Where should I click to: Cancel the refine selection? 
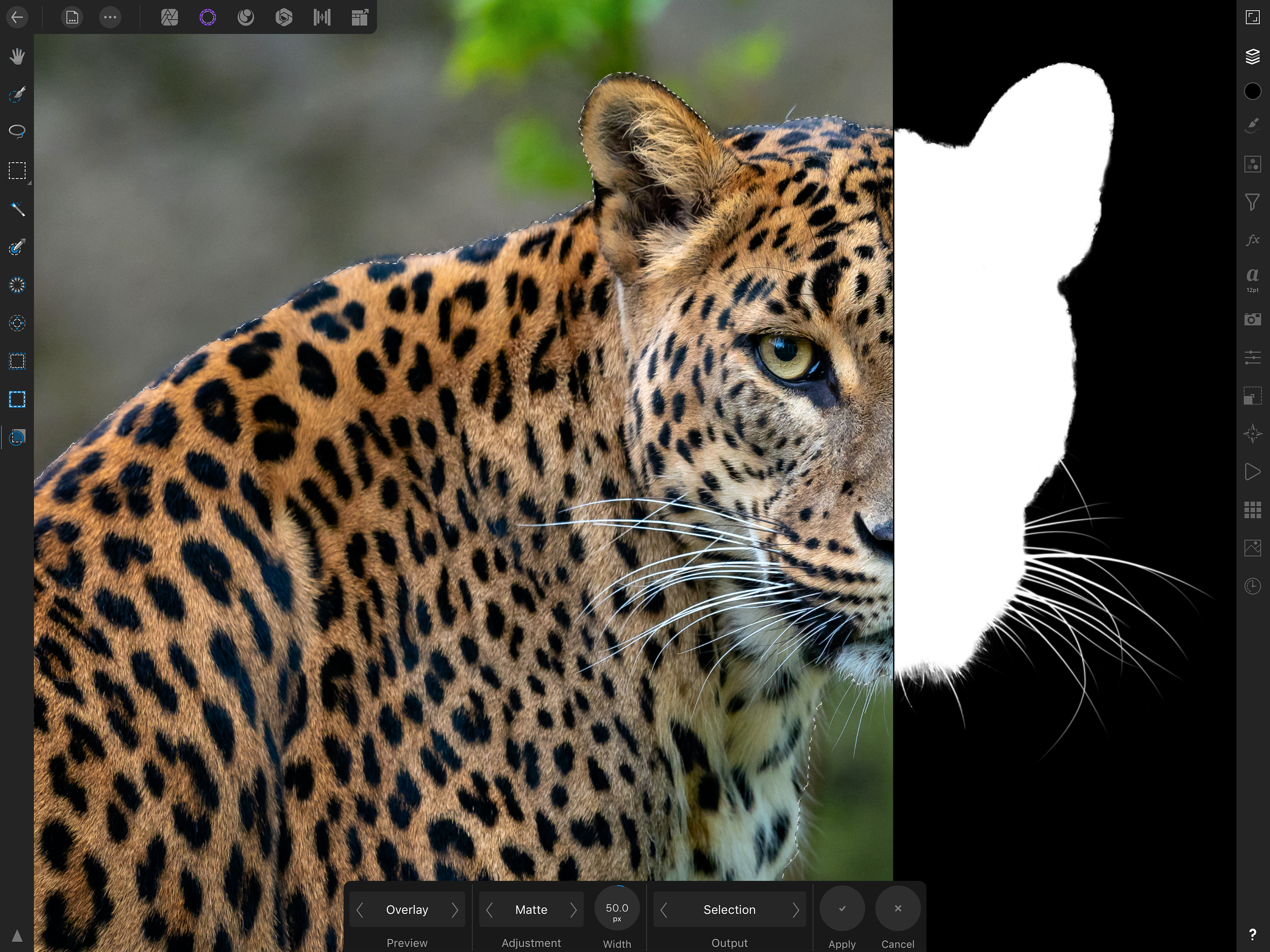pyautogui.click(x=898, y=908)
